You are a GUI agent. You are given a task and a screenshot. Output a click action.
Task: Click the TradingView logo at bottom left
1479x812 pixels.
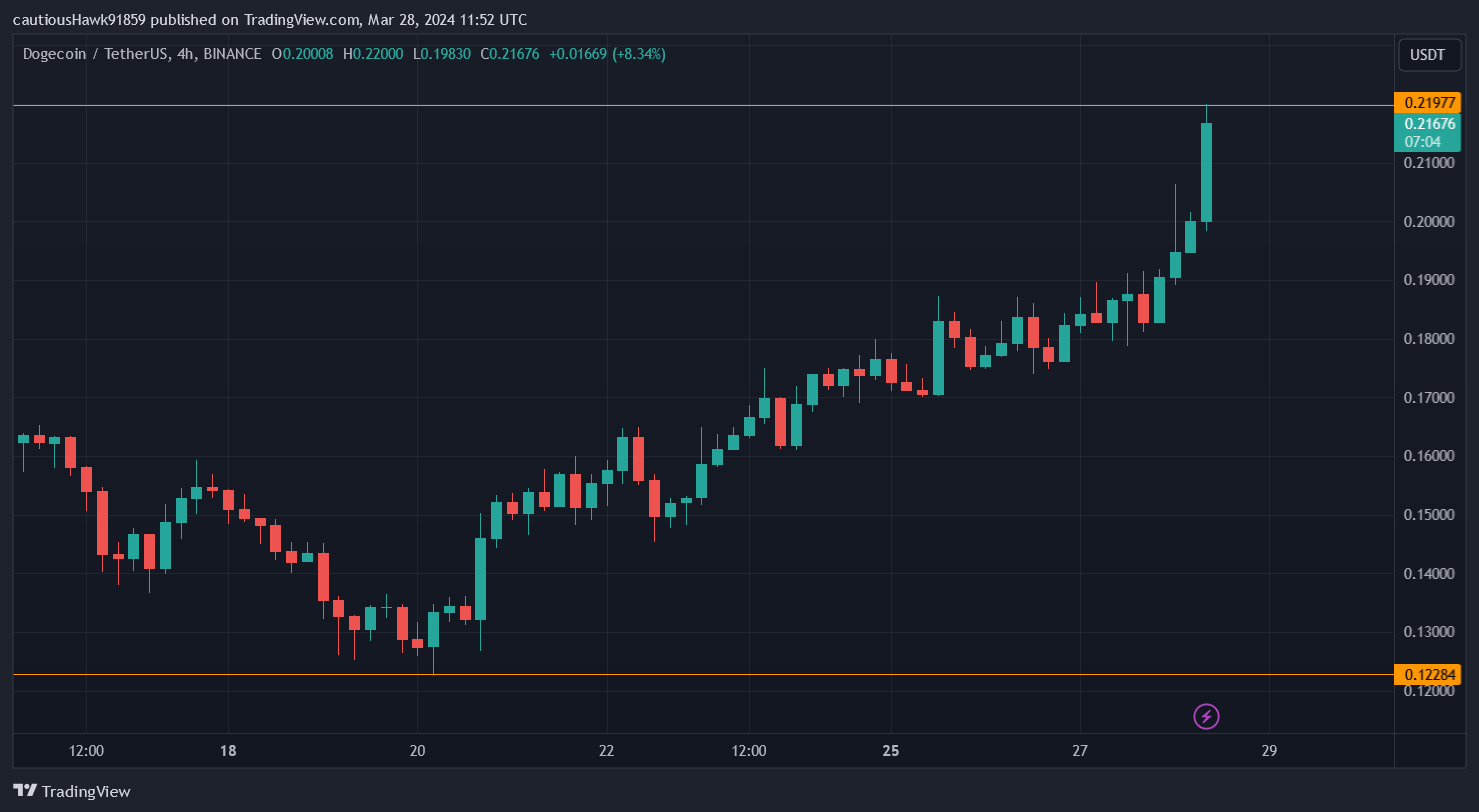click(x=70, y=791)
